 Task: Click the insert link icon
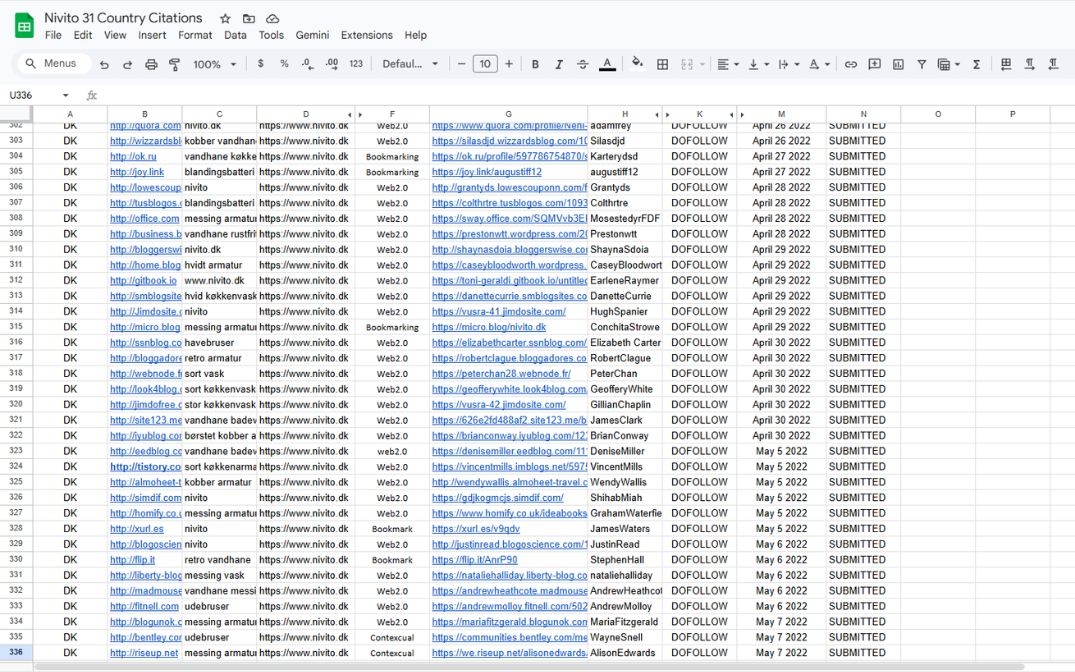click(x=850, y=64)
